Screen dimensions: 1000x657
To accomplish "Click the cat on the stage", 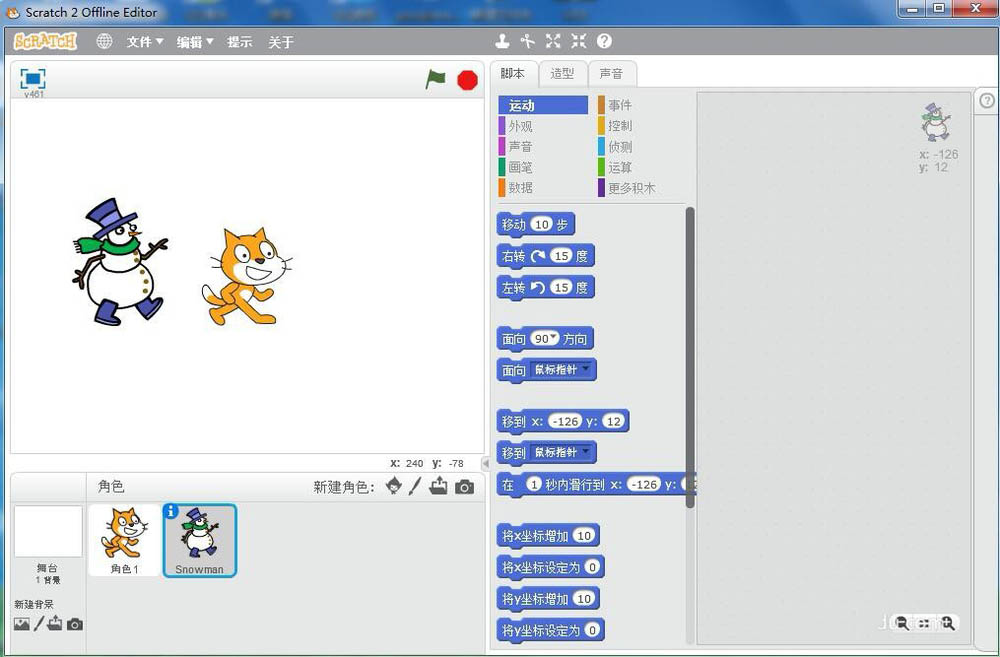I will (x=247, y=277).
